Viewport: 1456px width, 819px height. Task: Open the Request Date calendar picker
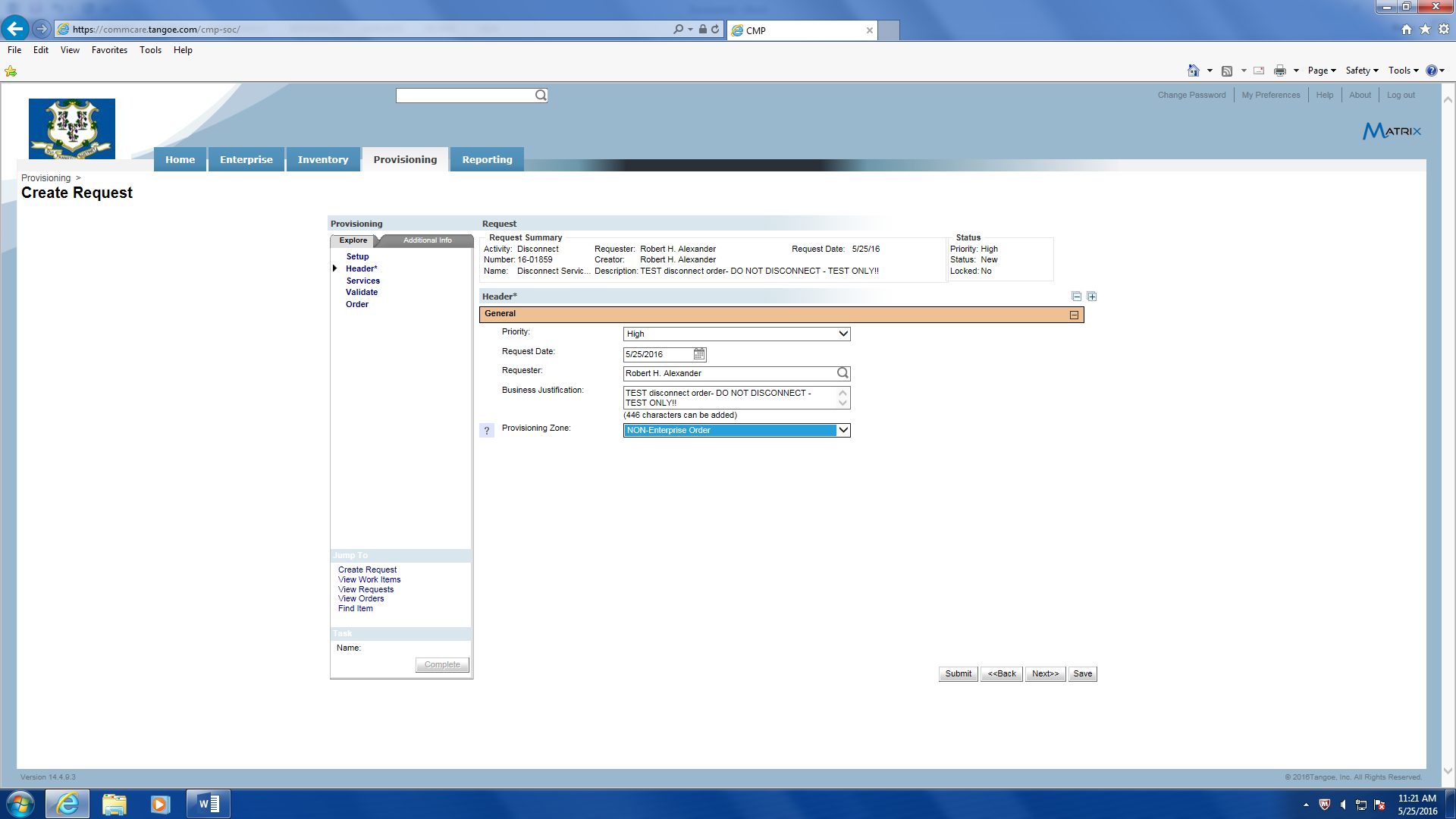699,354
